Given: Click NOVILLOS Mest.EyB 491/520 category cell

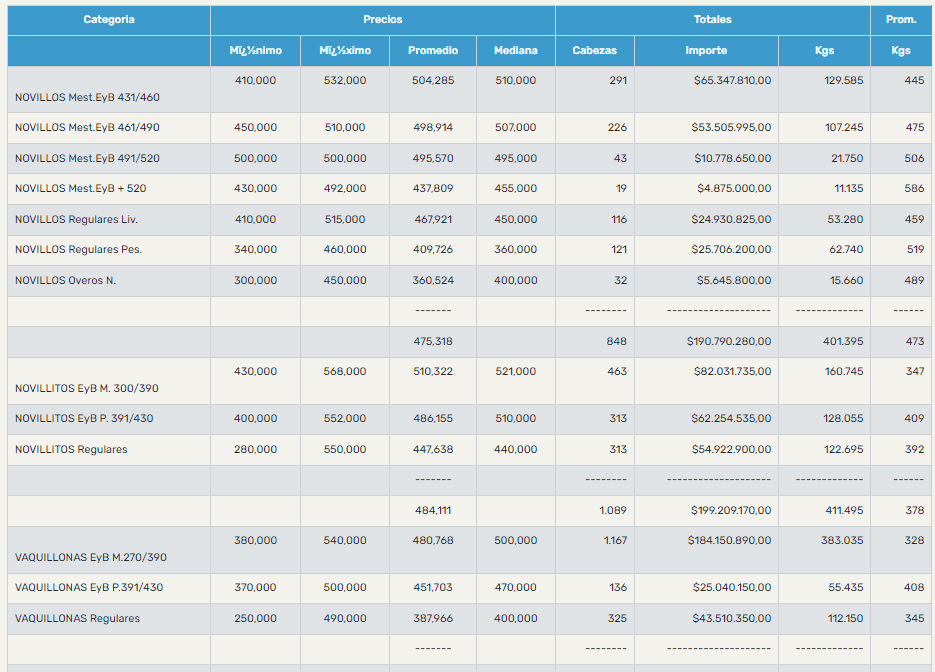Looking at the screenshot, I should click(x=87, y=159).
